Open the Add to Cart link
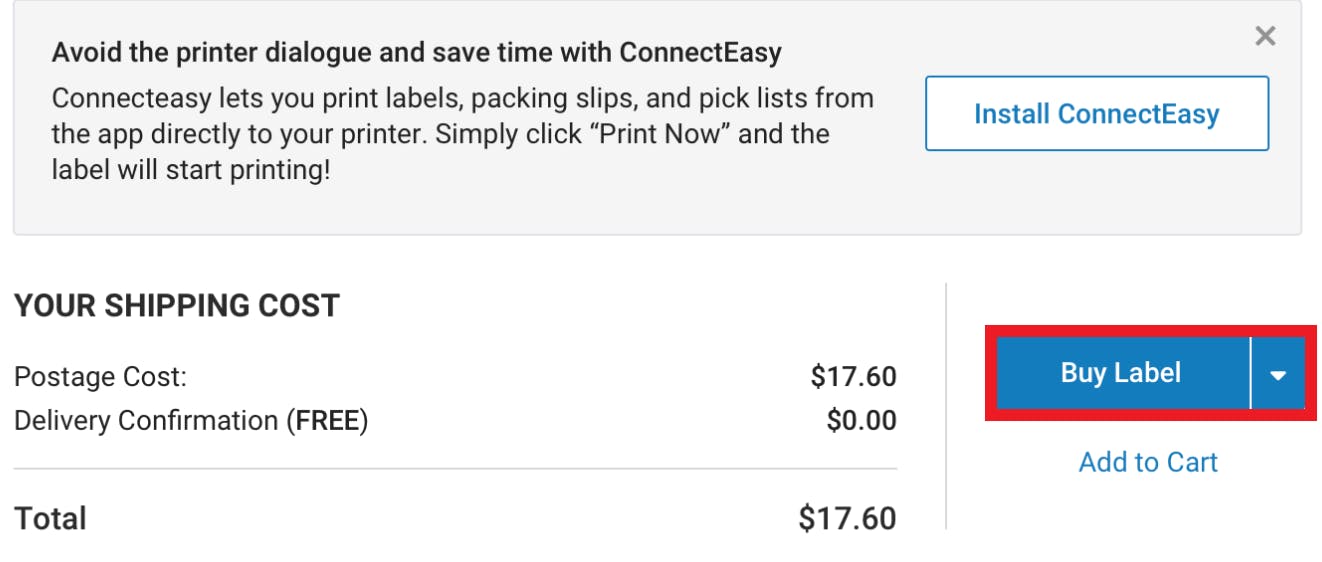 click(1148, 462)
